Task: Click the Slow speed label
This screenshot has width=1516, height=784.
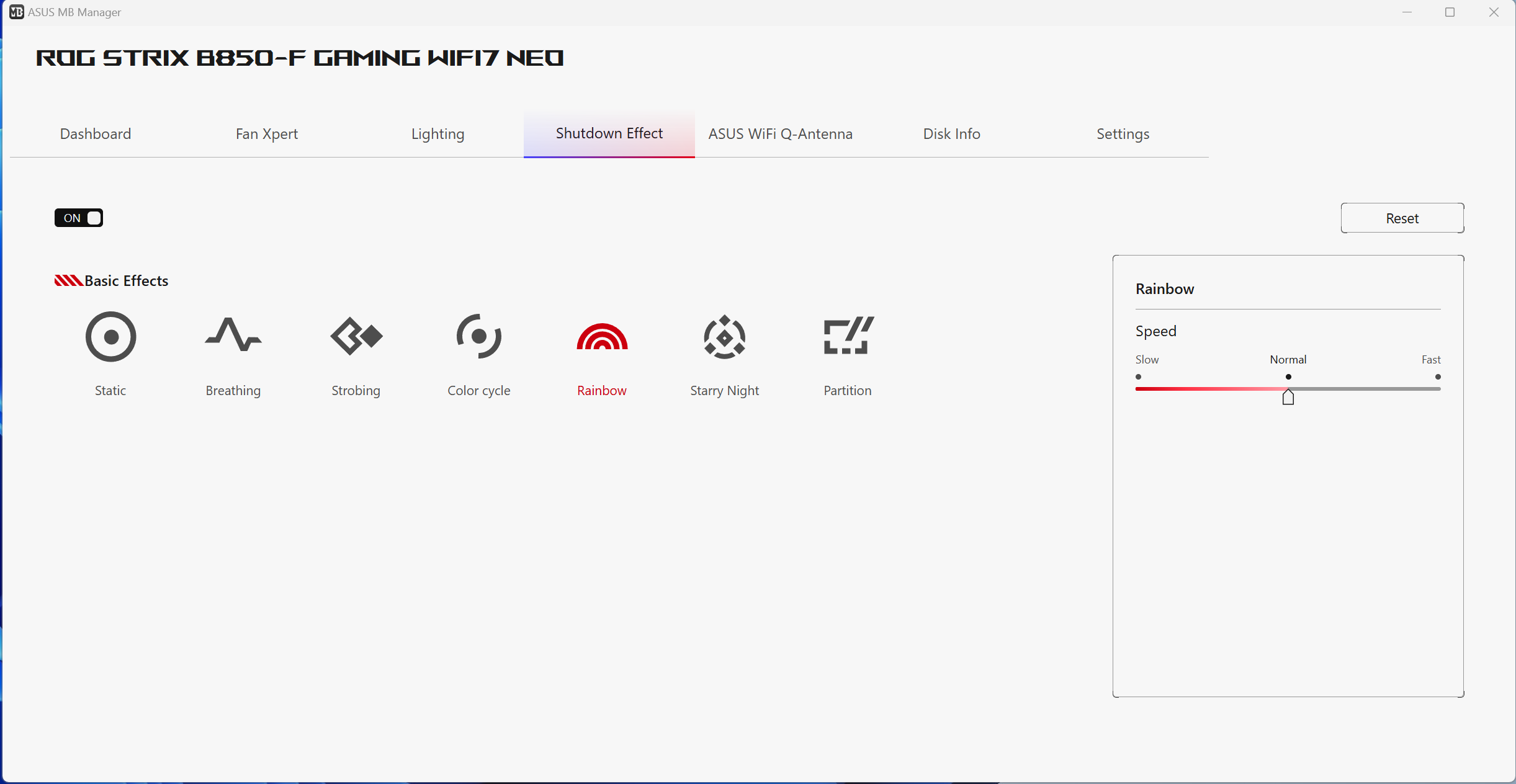Action: tap(1147, 360)
